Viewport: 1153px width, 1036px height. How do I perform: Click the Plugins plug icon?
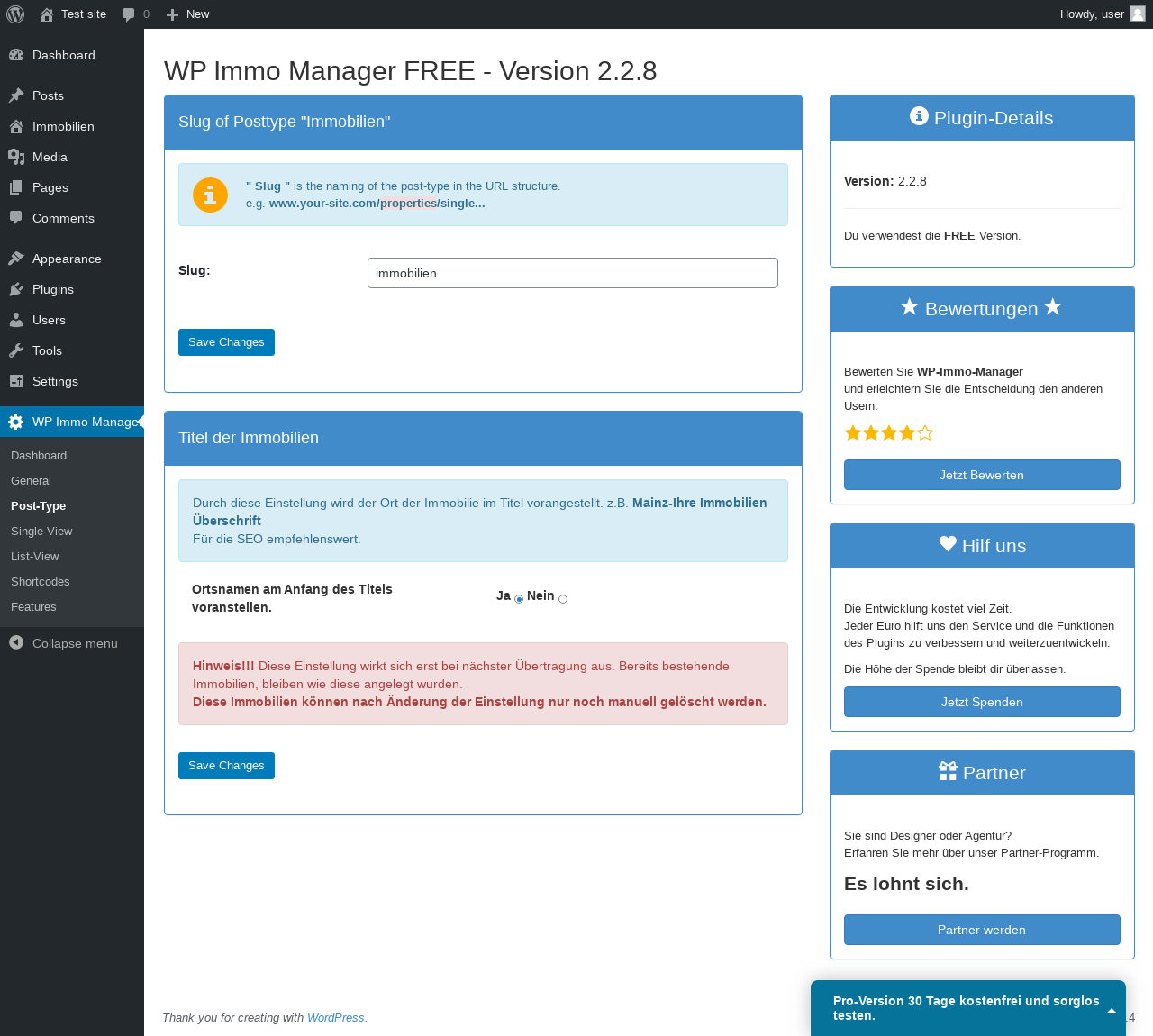(16, 289)
